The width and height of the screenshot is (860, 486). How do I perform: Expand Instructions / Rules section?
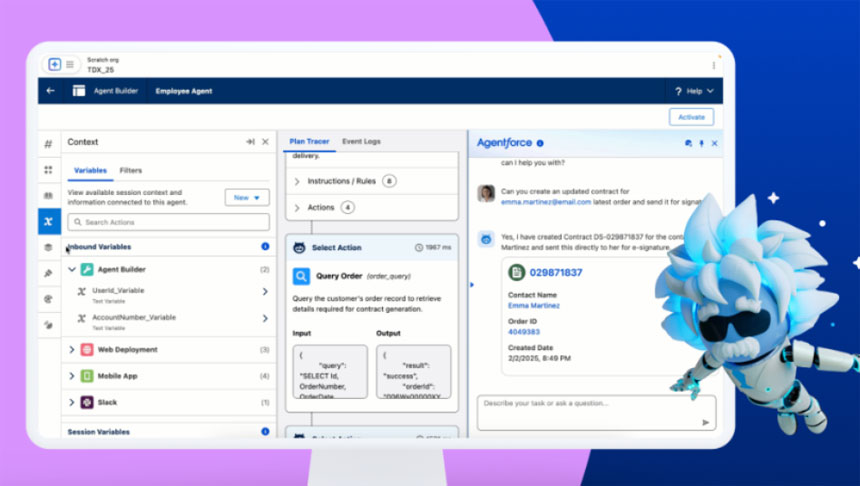pos(297,181)
